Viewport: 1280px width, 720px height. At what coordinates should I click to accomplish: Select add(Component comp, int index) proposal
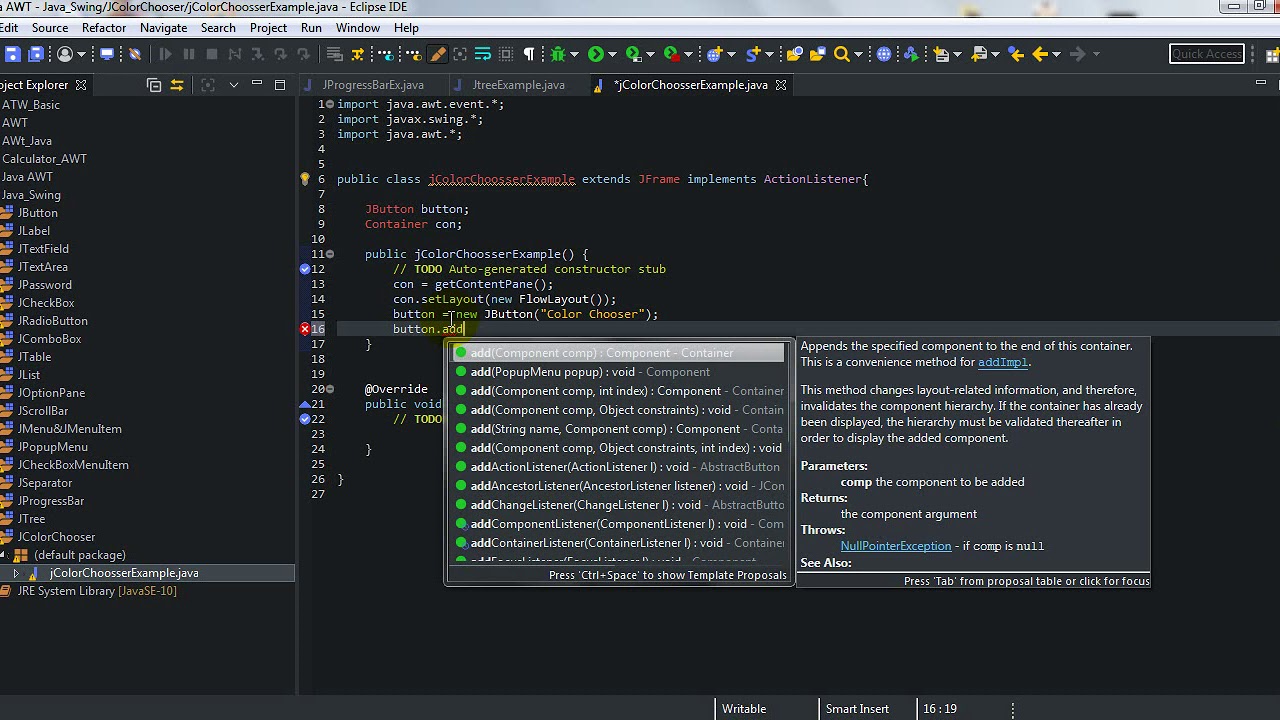coord(618,391)
